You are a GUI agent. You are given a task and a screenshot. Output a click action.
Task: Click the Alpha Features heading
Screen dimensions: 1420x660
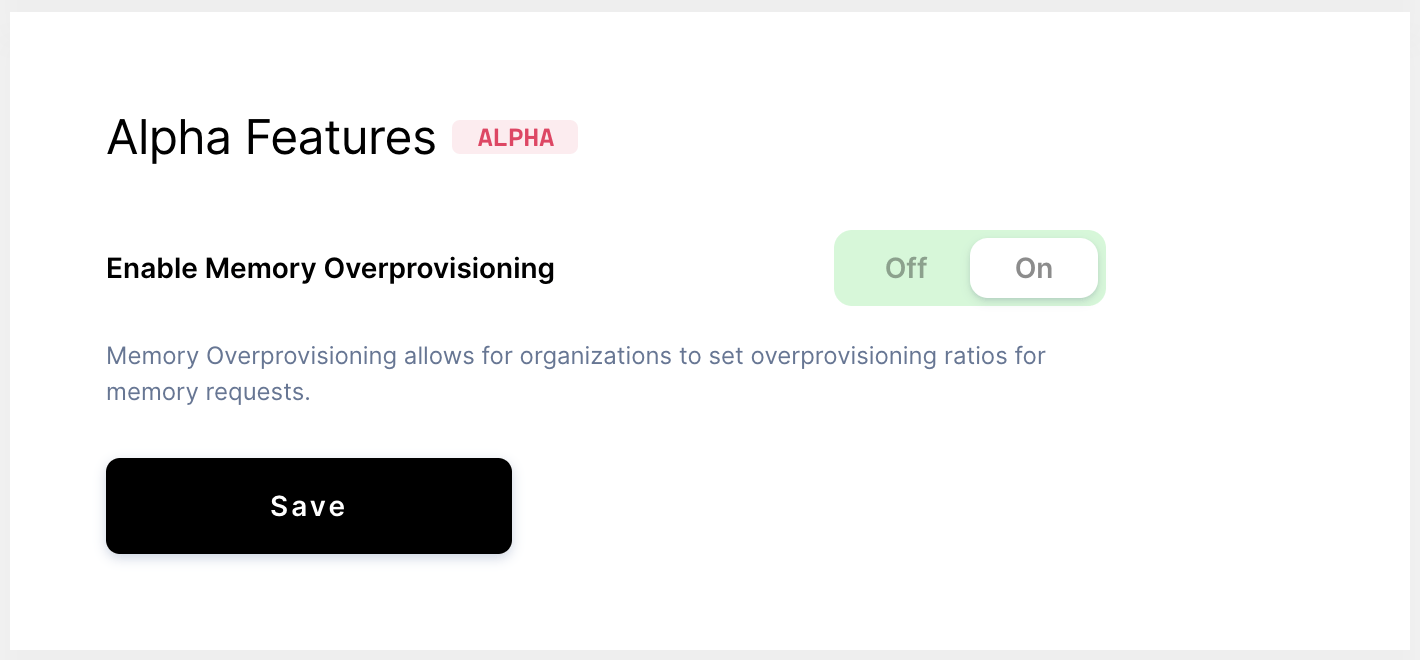point(271,137)
